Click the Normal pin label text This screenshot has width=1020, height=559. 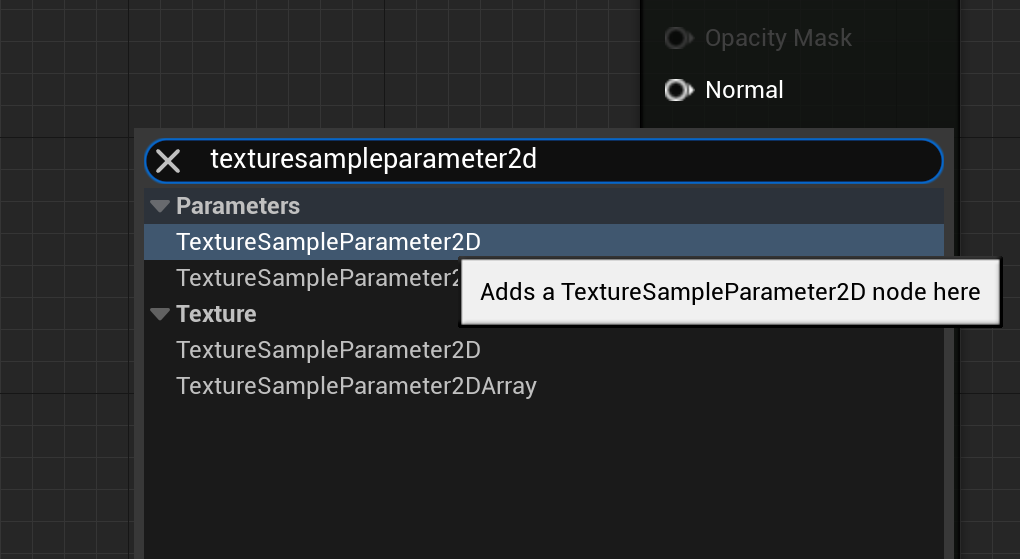click(x=744, y=90)
